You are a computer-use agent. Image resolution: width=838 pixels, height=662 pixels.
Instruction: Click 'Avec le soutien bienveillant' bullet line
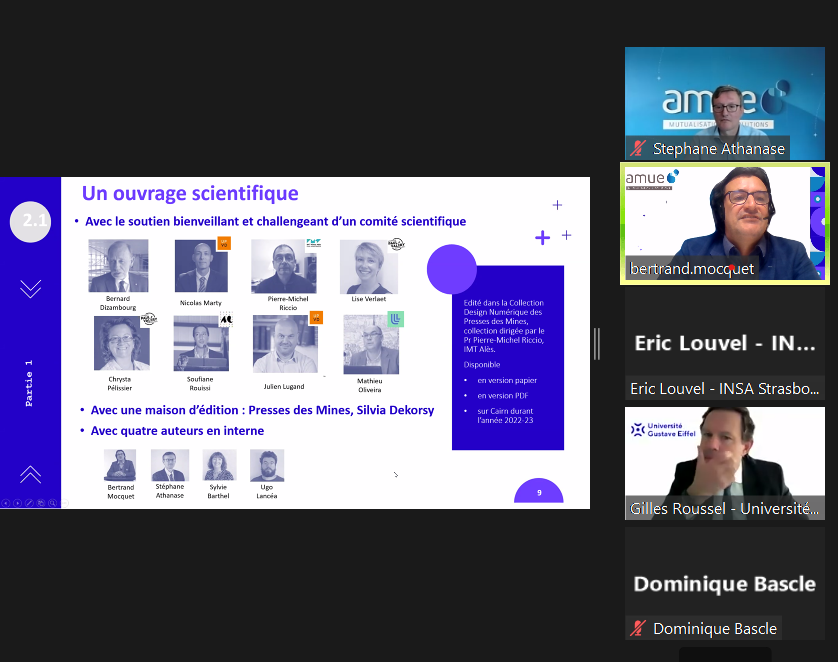point(275,221)
